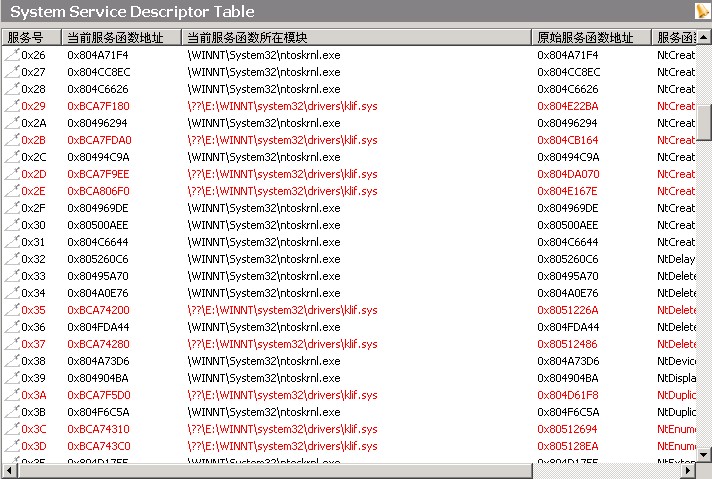Screen dimensions: 712x479
Task: Select address 0xBCA7F5D0
Action: pyautogui.click(x=99, y=395)
